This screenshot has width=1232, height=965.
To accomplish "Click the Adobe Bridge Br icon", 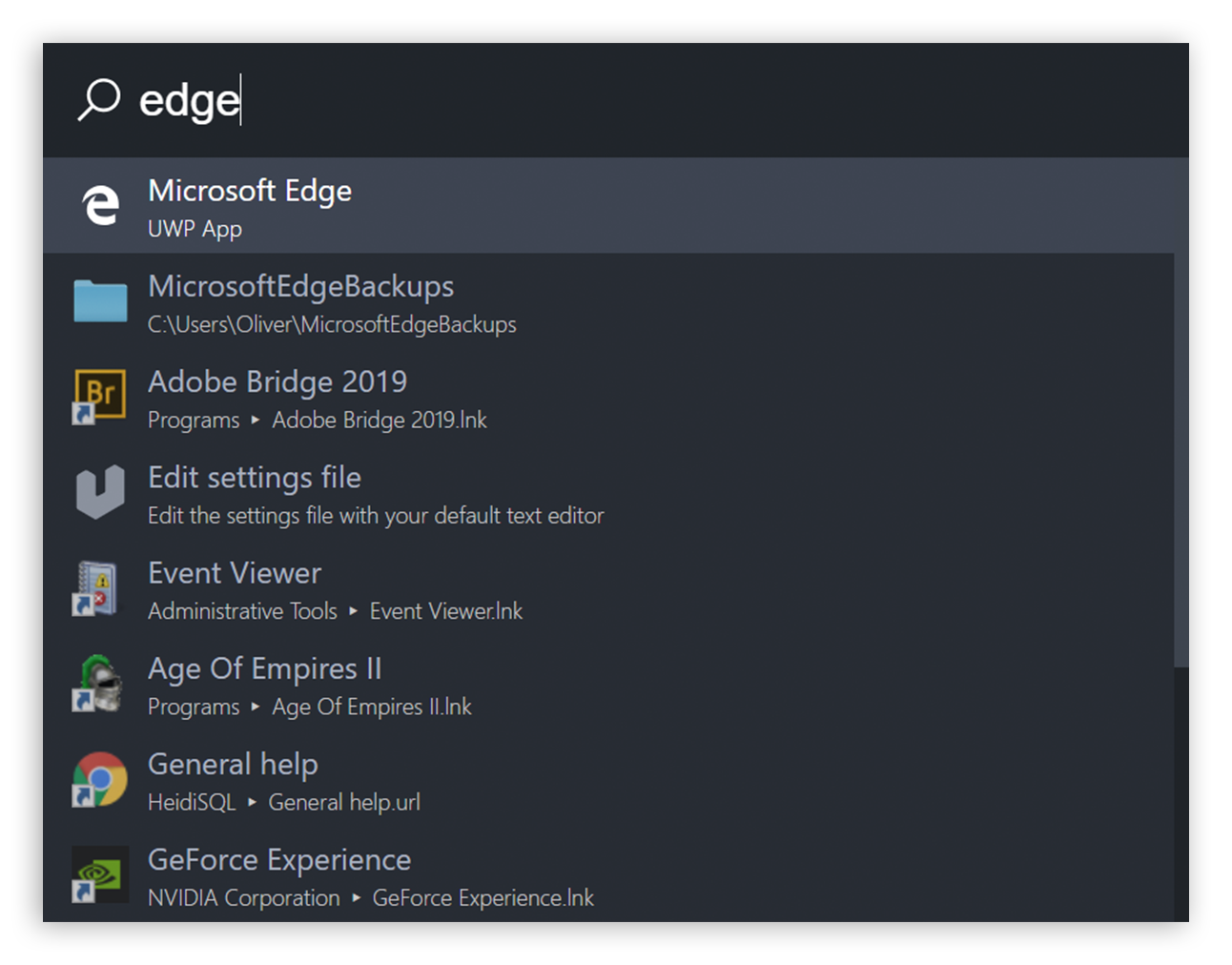I will (100, 396).
